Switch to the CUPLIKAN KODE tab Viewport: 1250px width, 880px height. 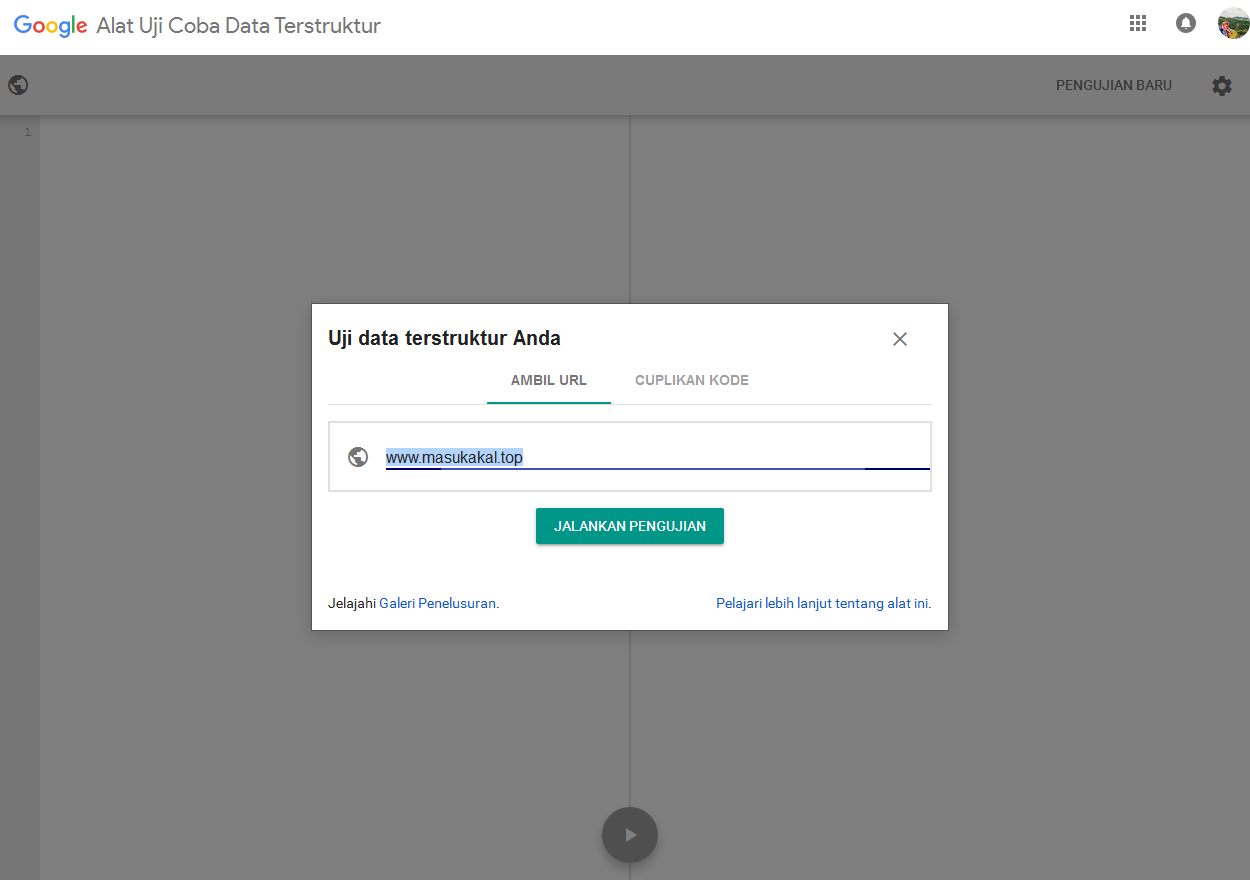pyautogui.click(x=692, y=381)
